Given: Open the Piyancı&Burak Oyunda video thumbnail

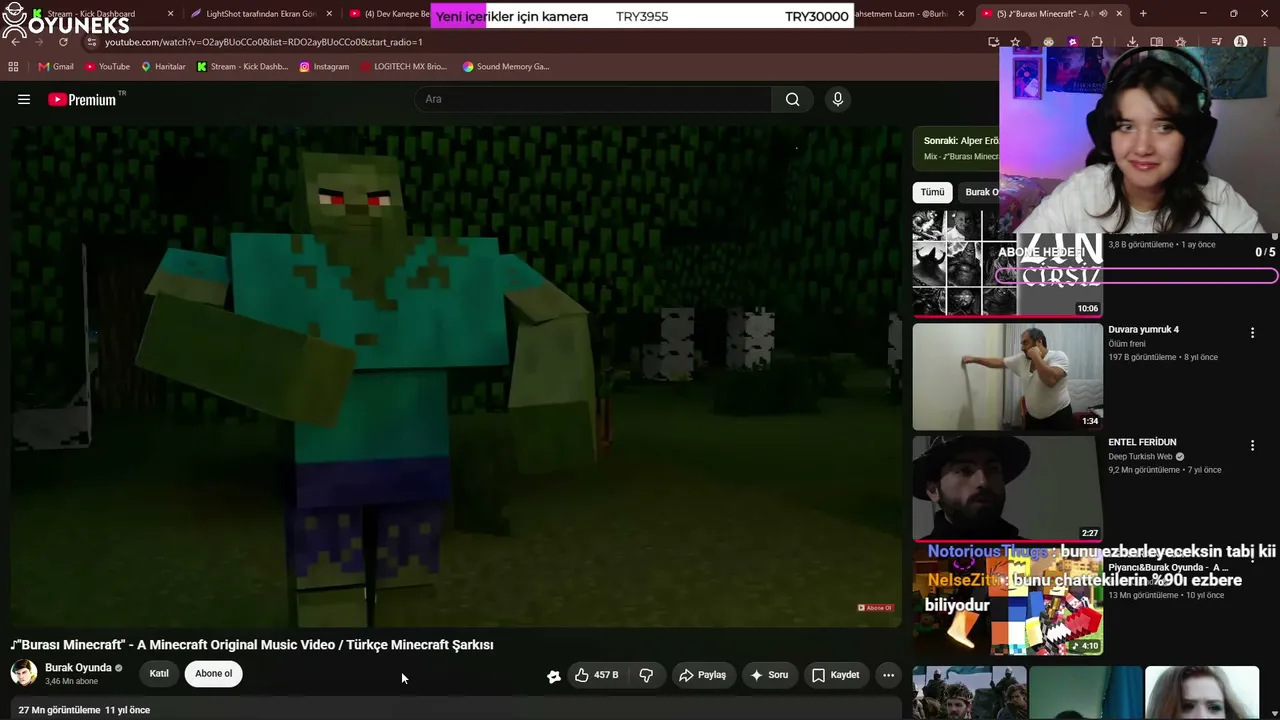Looking at the screenshot, I should click(x=1008, y=602).
